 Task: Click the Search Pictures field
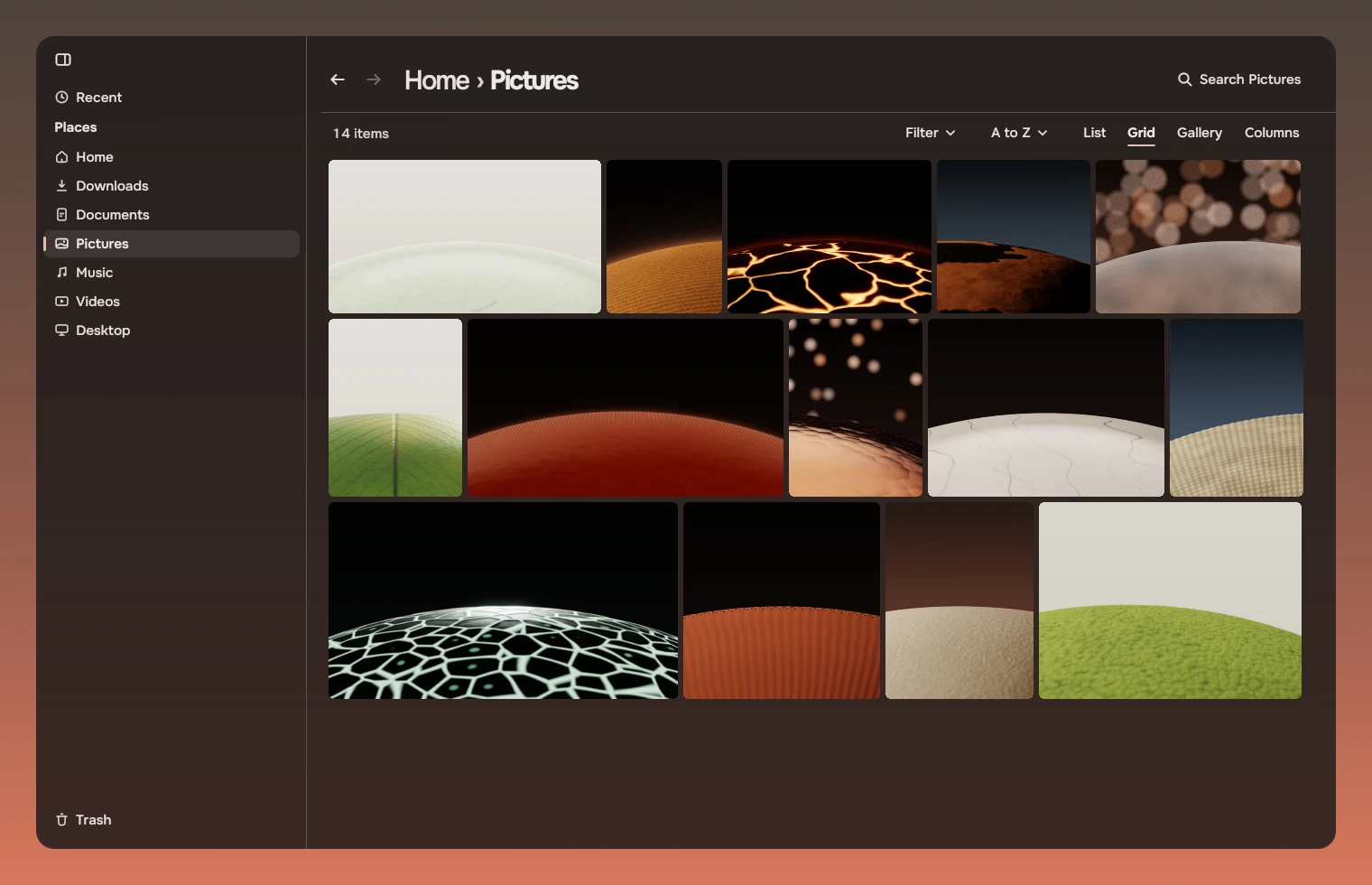(1239, 79)
